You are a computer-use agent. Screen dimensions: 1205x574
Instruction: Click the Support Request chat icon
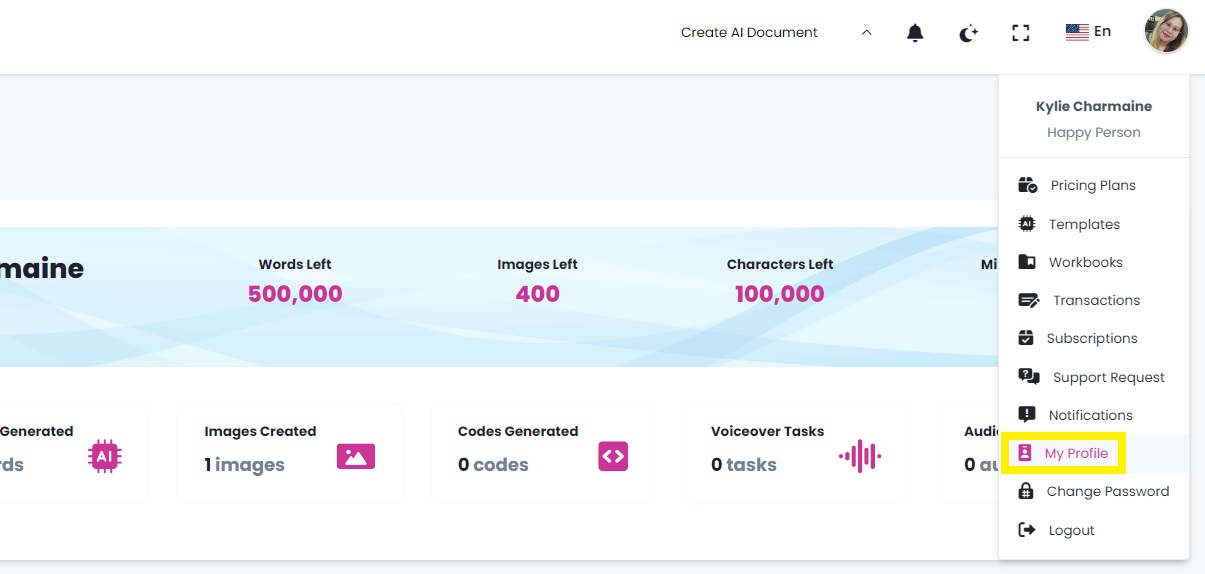click(1029, 376)
